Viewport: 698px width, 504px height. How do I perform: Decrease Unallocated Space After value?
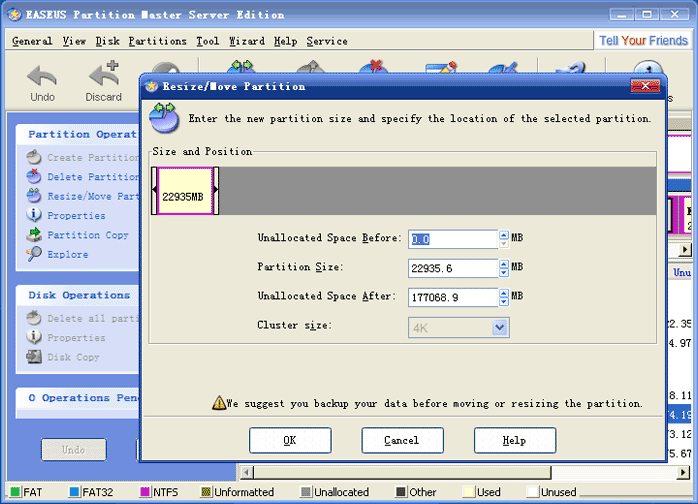click(x=503, y=301)
